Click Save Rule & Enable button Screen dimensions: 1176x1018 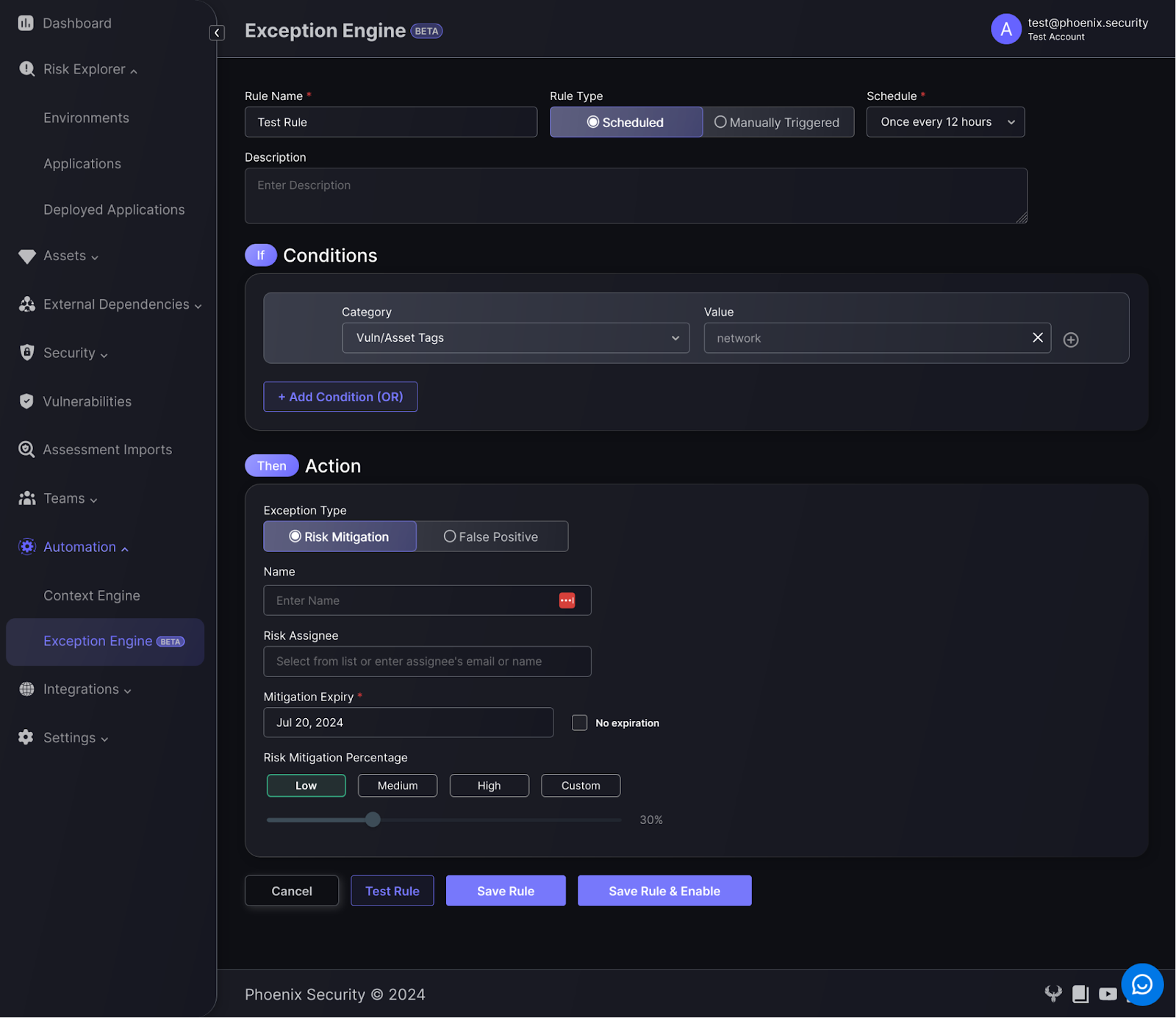[x=664, y=891]
